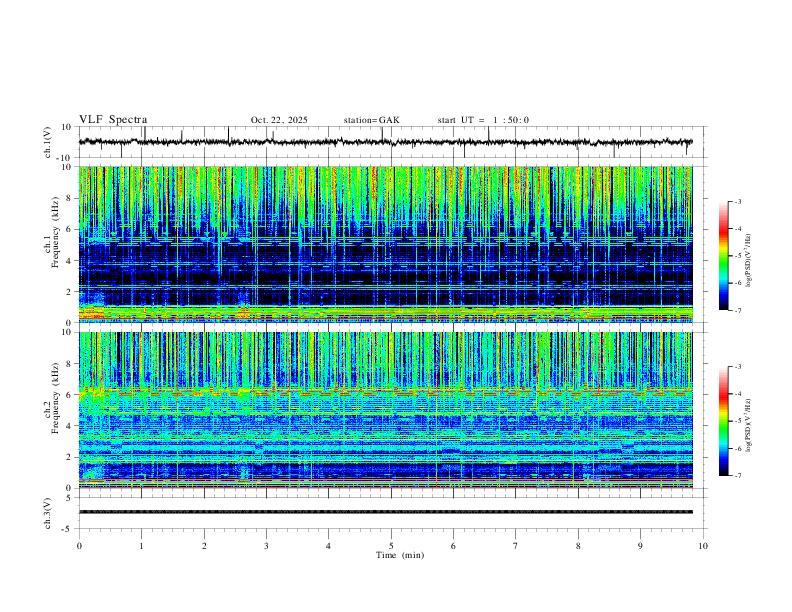Click the "-7" tick on ch.1 colorbar

click(x=738, y=310)
